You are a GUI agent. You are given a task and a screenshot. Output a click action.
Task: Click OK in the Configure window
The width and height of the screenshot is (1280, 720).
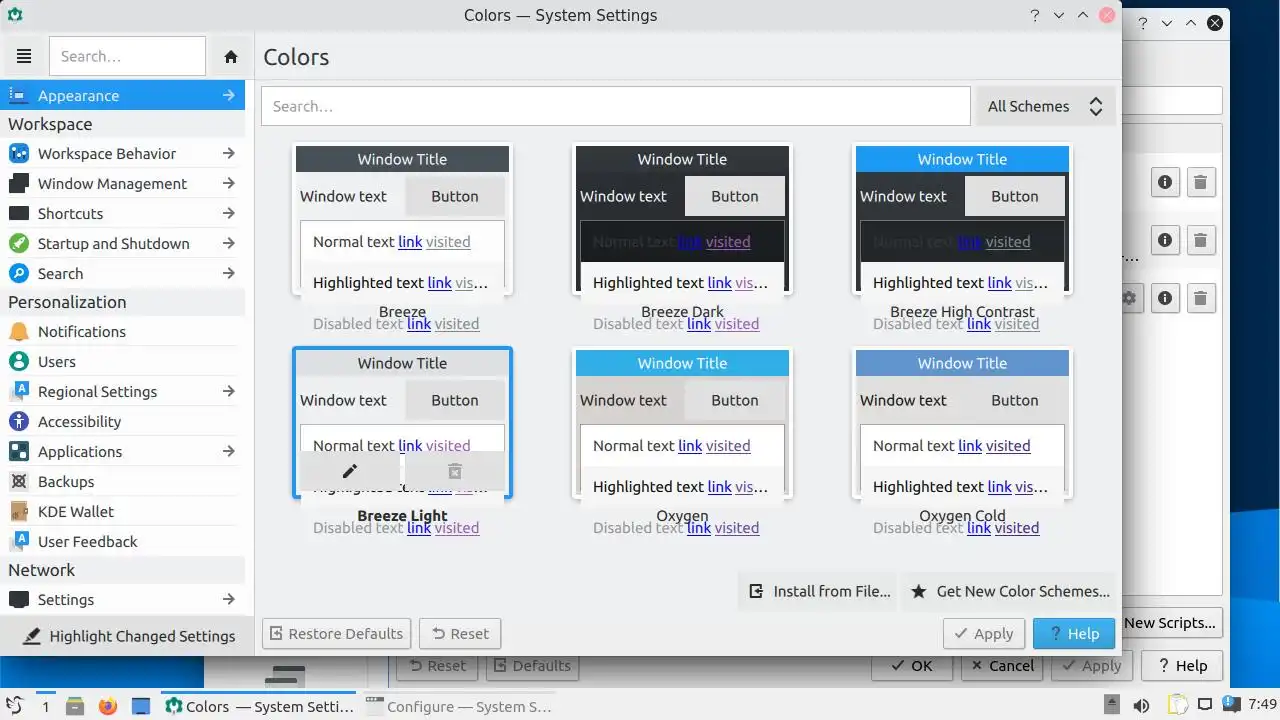tap(911, 666)
